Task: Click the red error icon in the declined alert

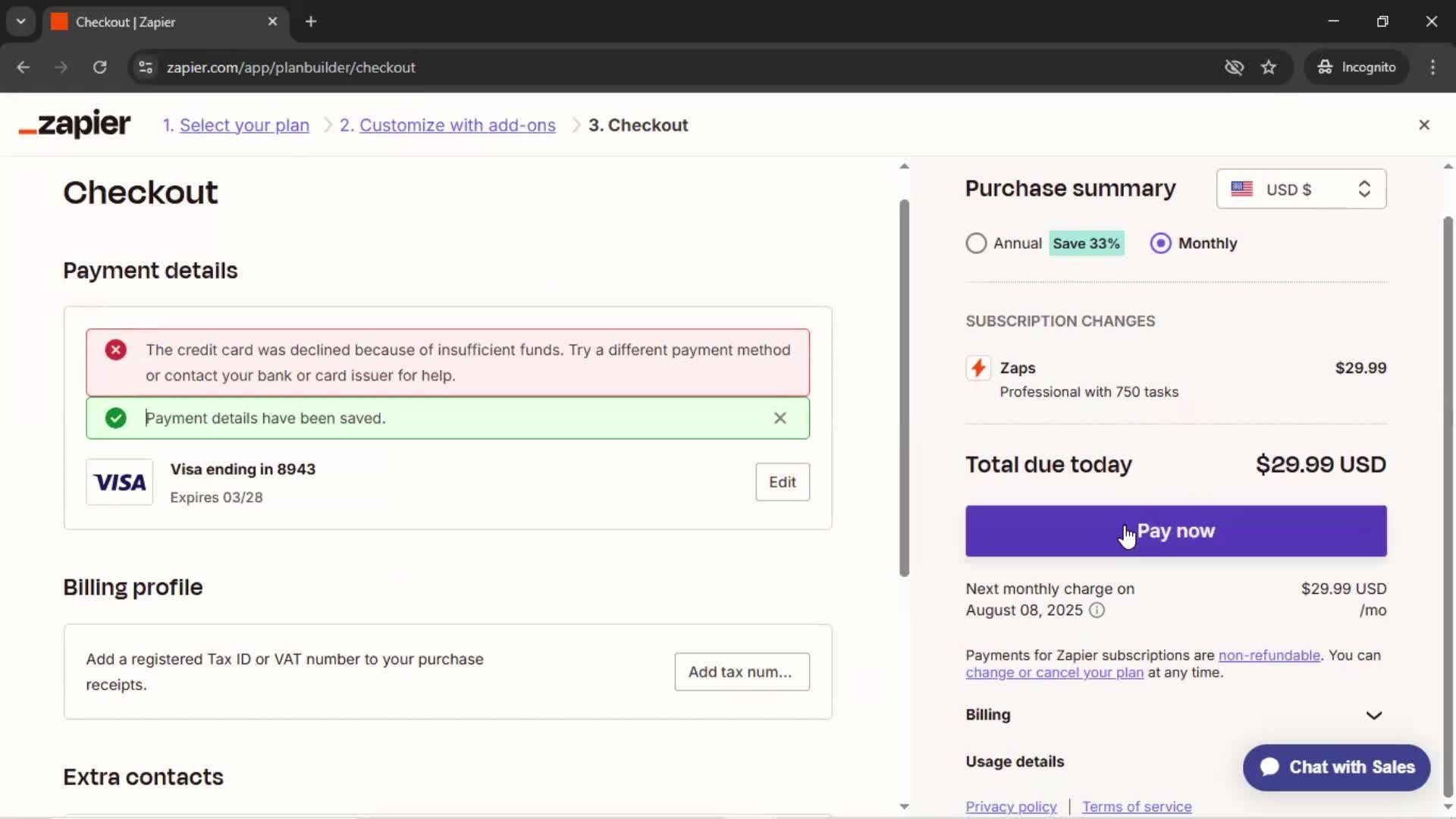Action: click(116, 350)
